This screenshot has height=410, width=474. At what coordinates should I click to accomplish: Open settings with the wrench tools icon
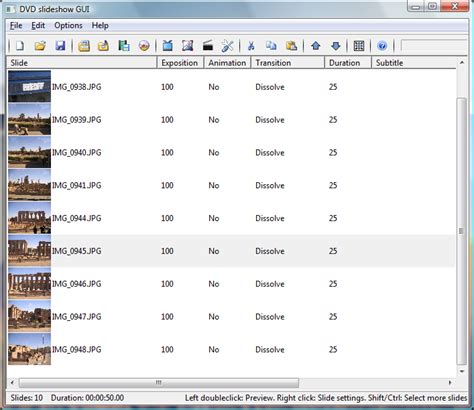(x=228, y=46)
